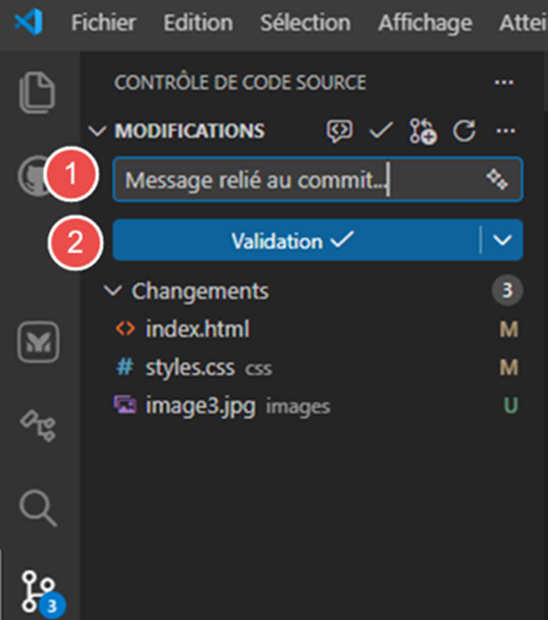Open Source Control view with badge 3
Screen dimensions: 548x620
43,594
